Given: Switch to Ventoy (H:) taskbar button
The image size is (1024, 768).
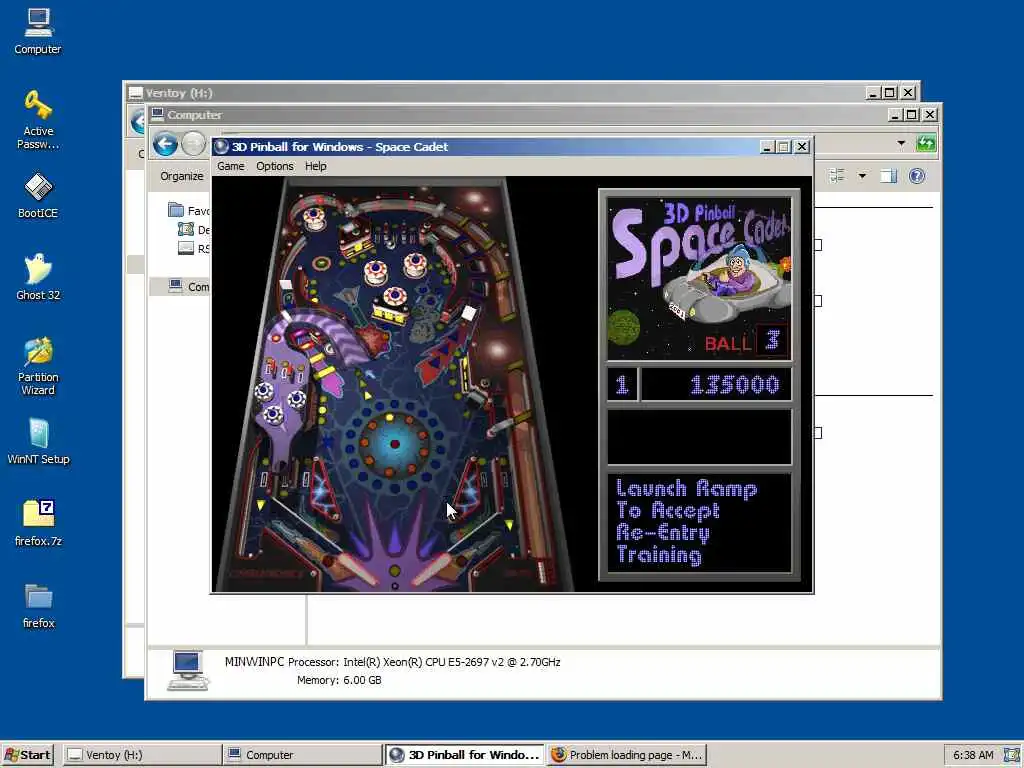Looking at the screenshot, I should tap(142, 755).
